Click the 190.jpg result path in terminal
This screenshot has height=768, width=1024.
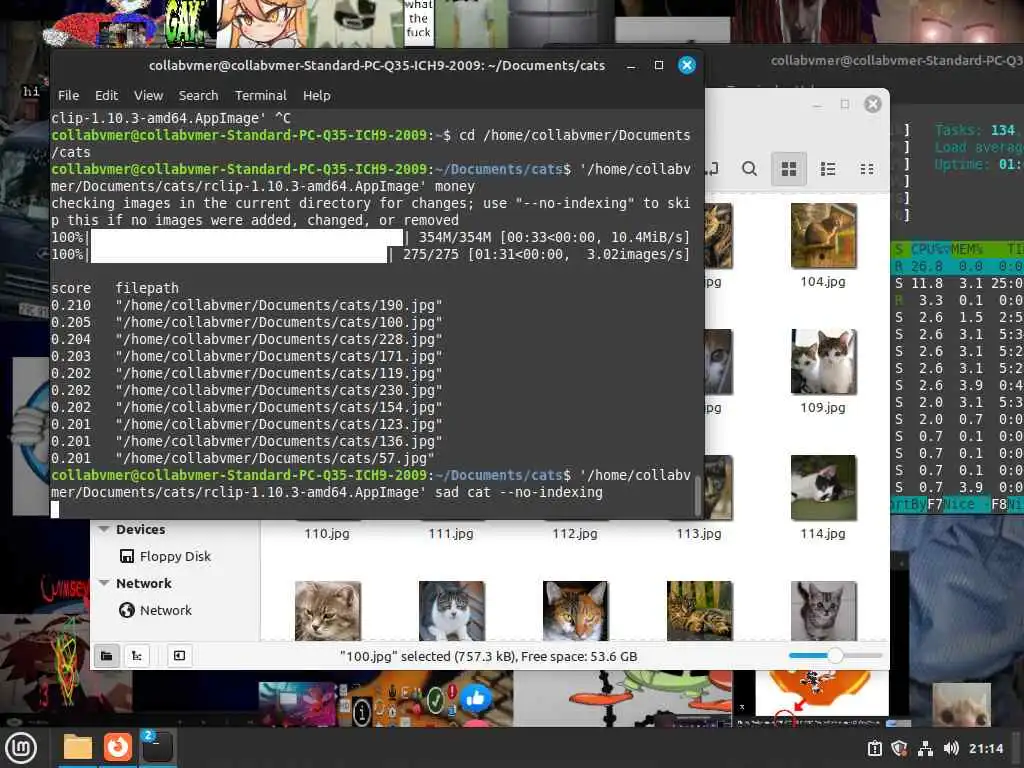coord(279,305)
